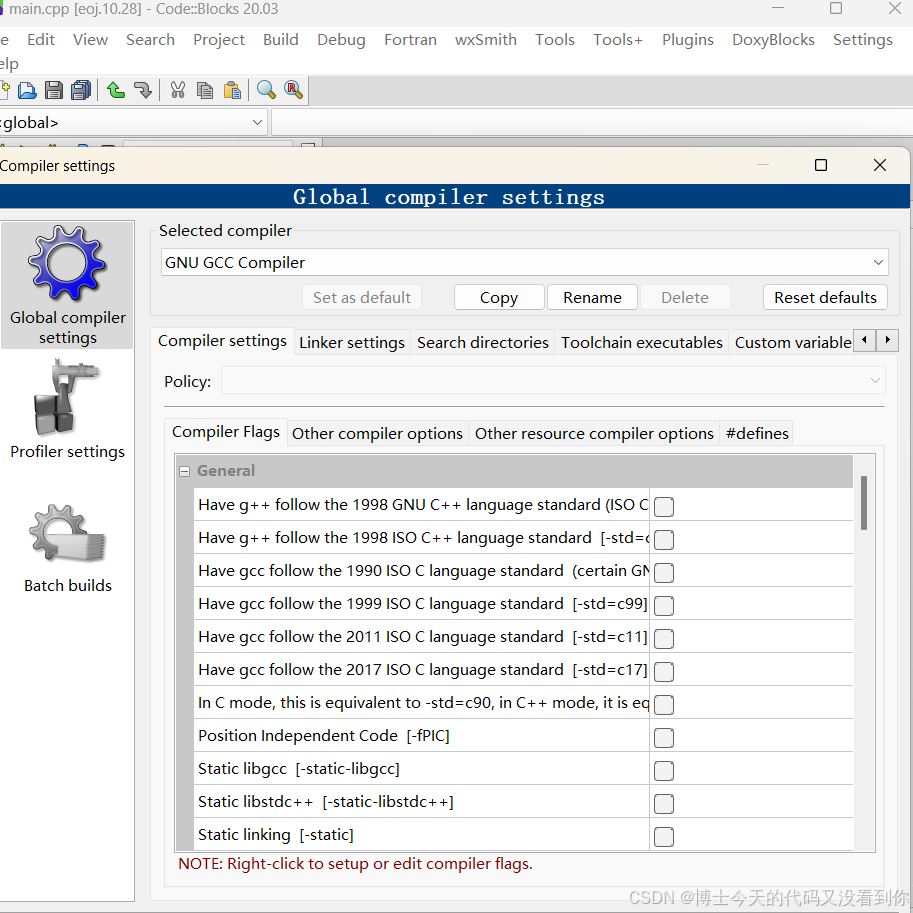
Task: Tick the 'In C mode' -std=c90 equivalent checkbox
Action: pos(664,705)
